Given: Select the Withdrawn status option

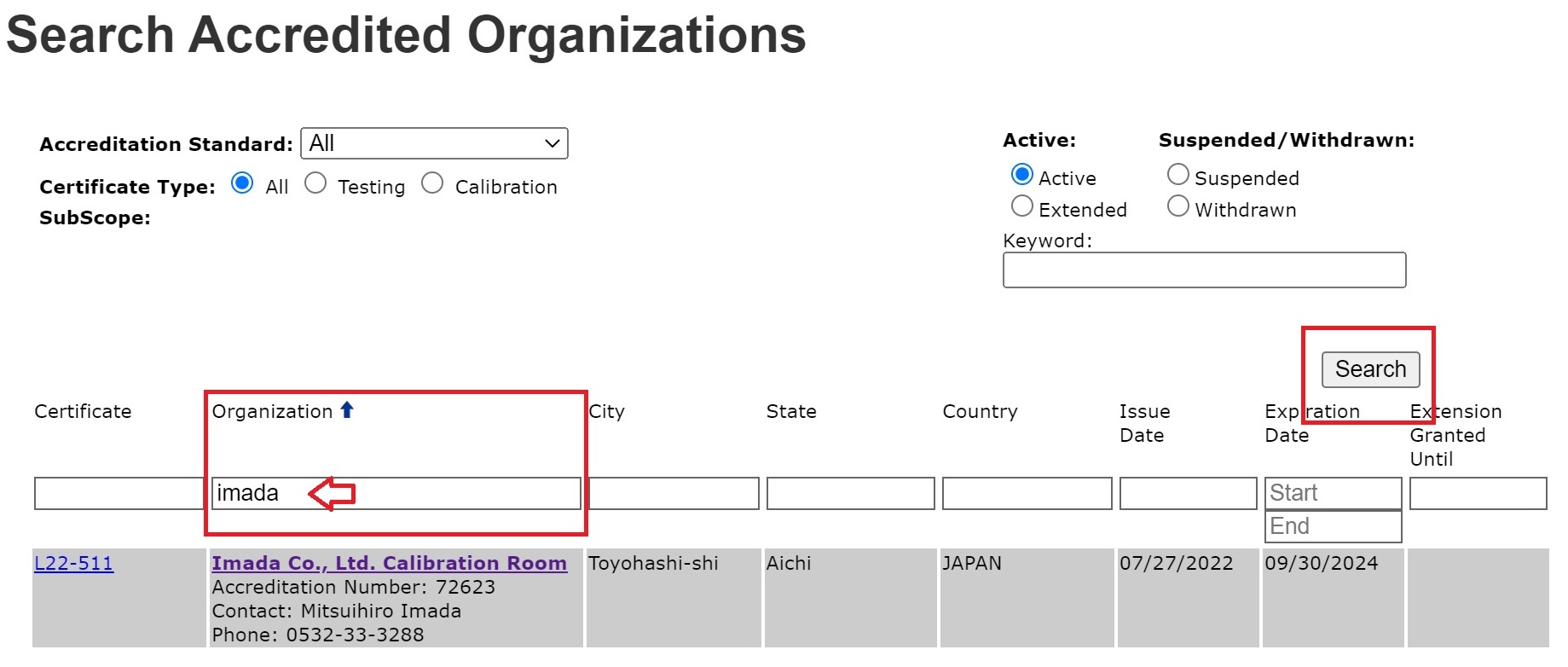Looking at the screenshot, I should coord(1177,206).
